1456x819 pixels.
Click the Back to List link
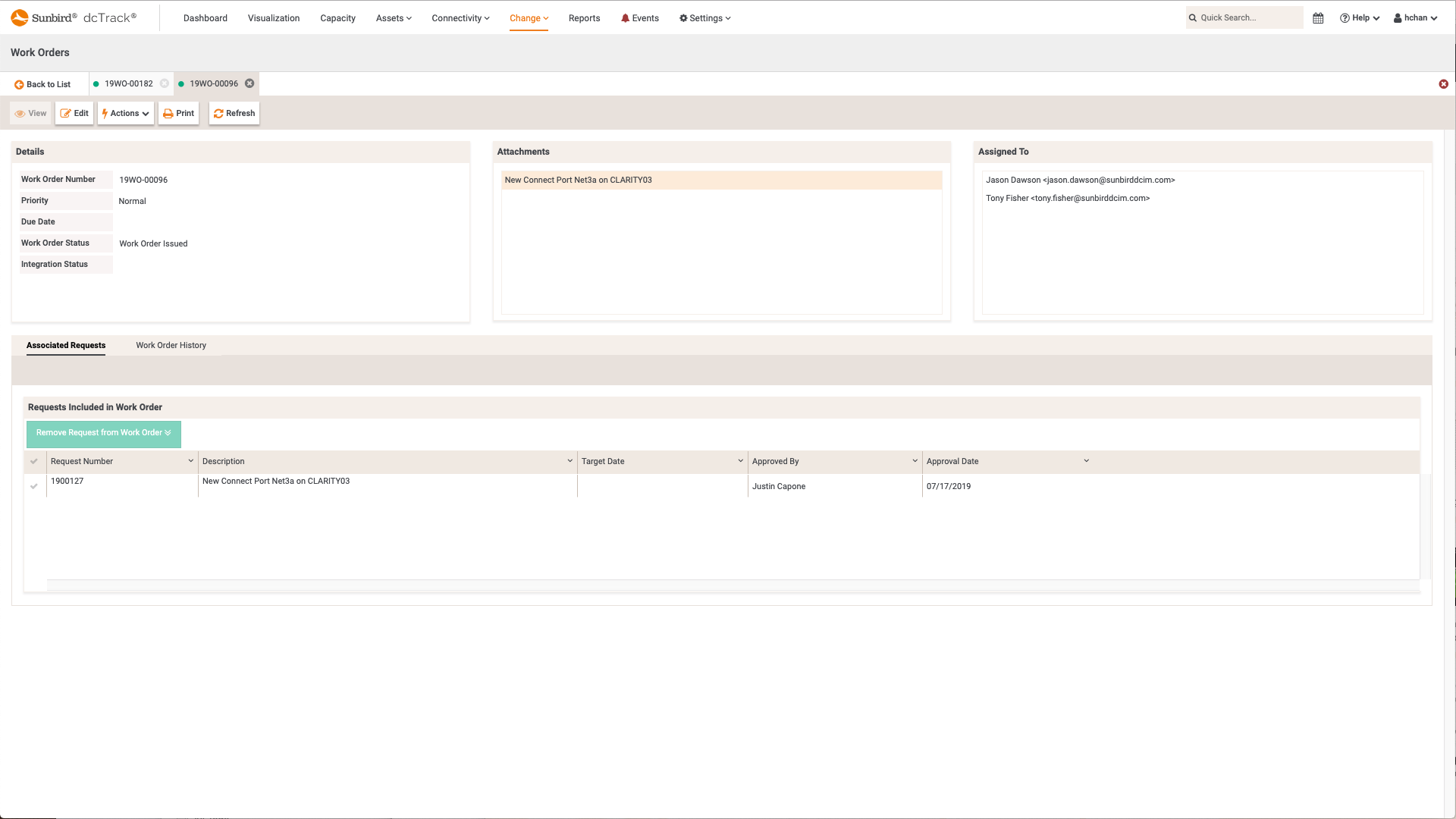(x=42, y=83)
